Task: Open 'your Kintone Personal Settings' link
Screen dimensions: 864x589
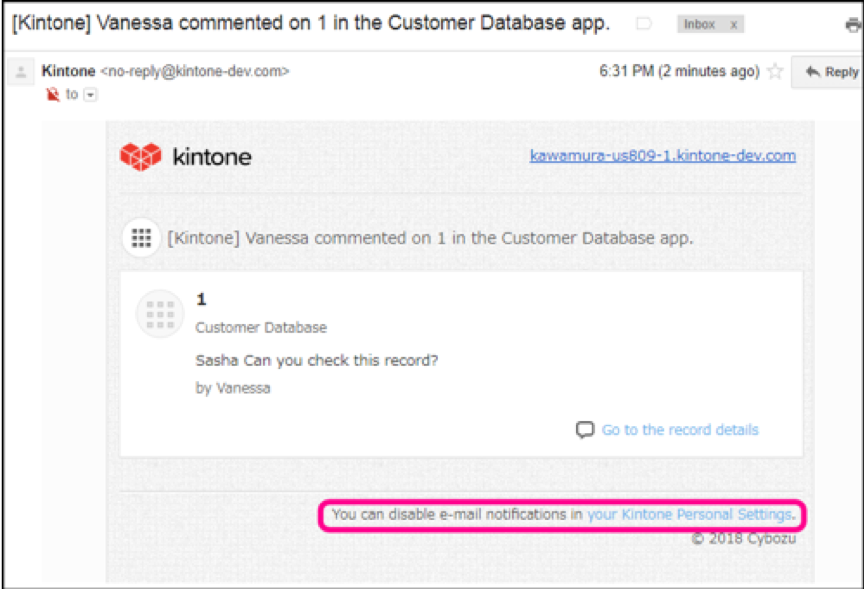Action: pyautogui.click(x=689, y=515)
